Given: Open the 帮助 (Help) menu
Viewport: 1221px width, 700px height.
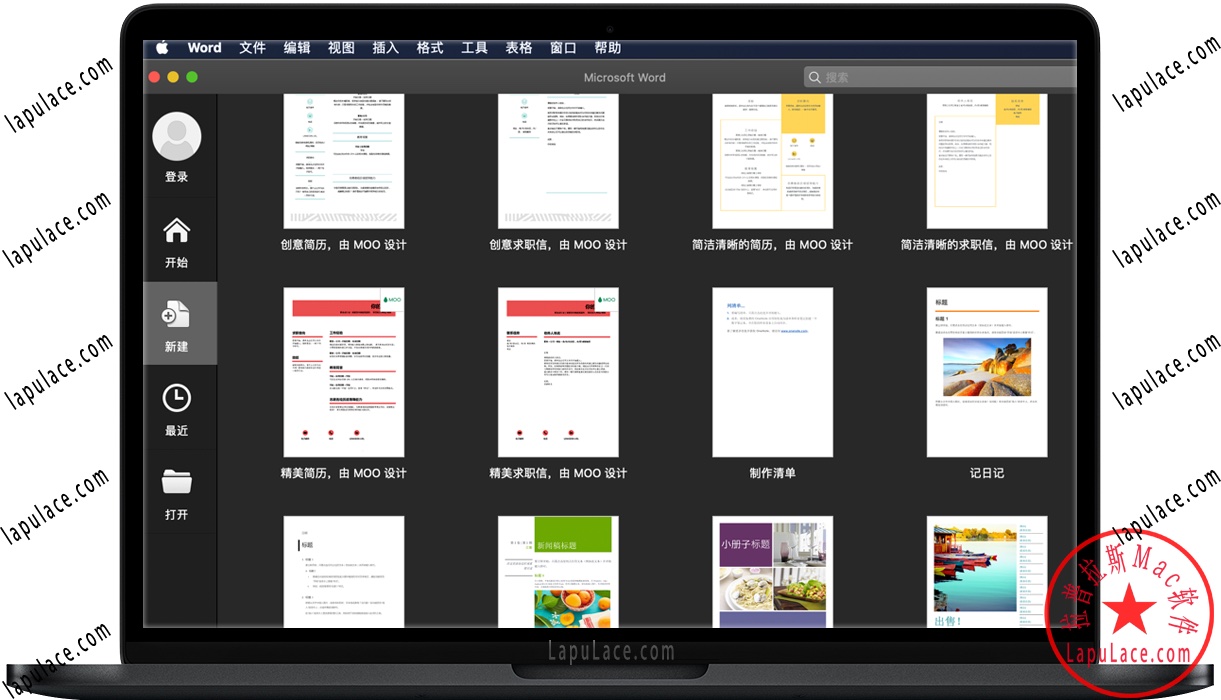Looking at the screenshot, I should pyautogui.click(x=607, y=47).
